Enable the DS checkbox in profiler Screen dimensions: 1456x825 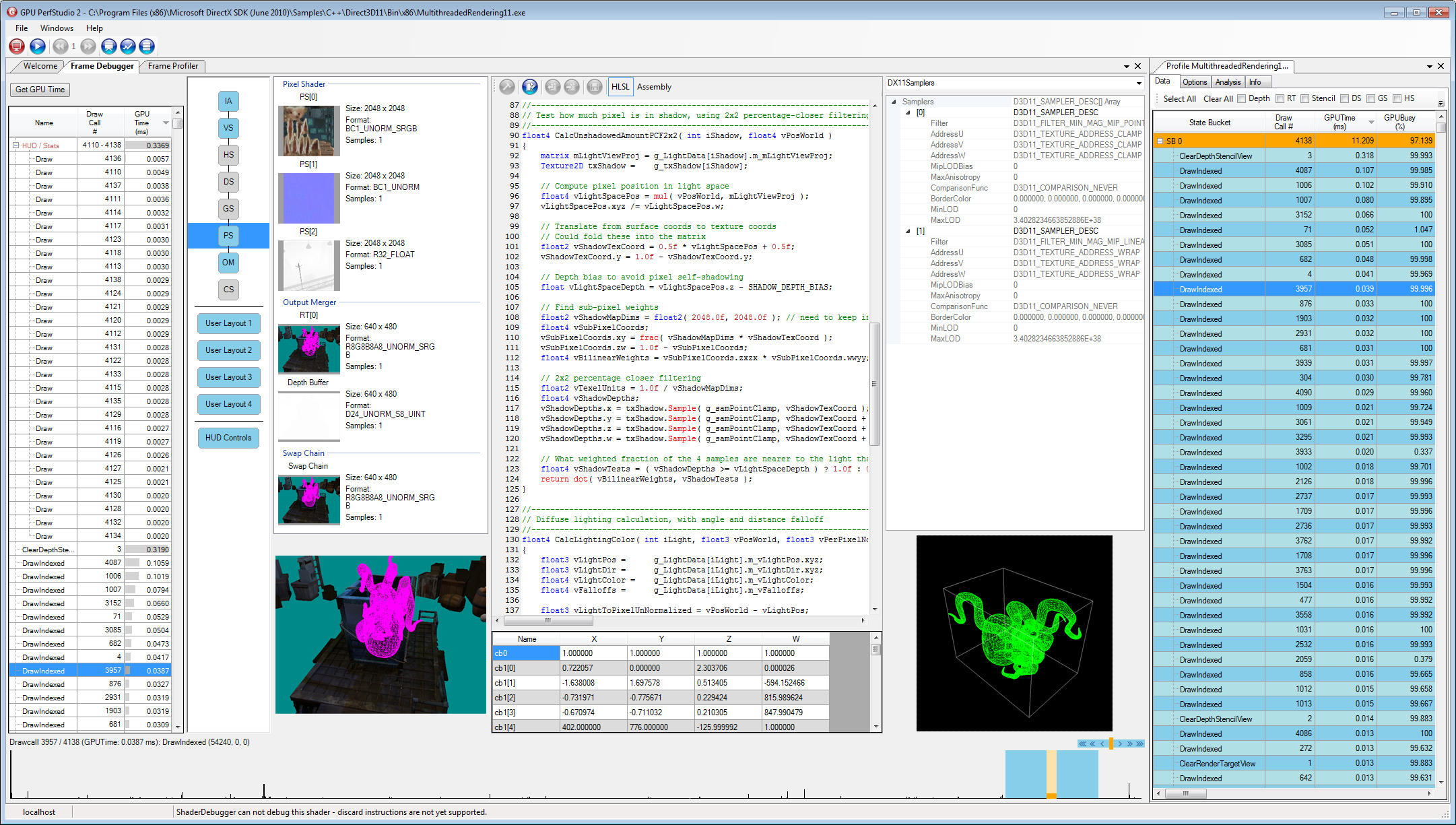pyautogui.click(x=1344, y=99)
